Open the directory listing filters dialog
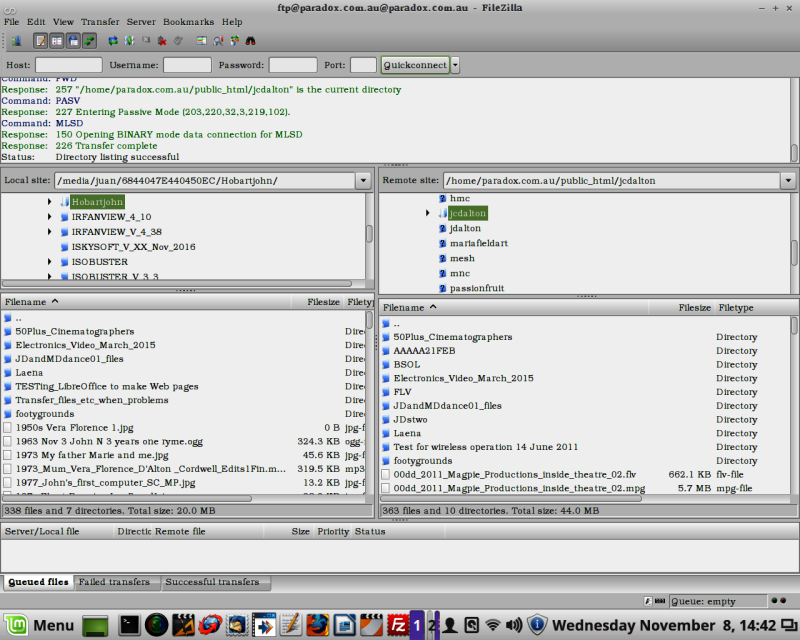 coord(202,41)
